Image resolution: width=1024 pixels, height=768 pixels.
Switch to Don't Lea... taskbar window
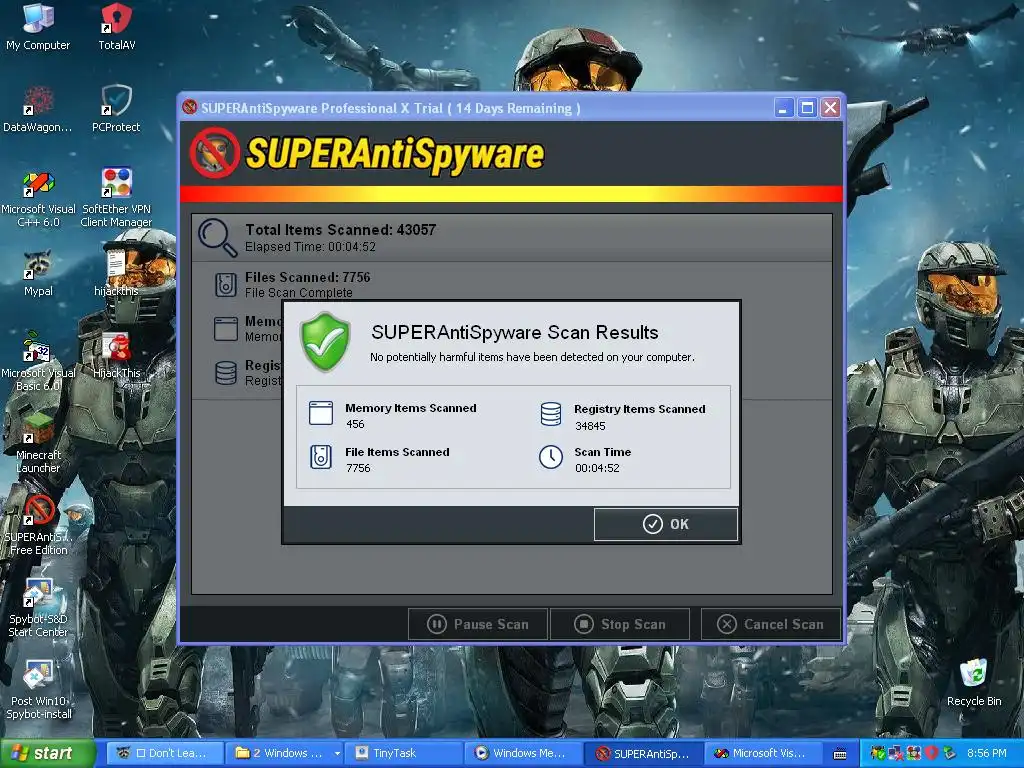point(165,753)
